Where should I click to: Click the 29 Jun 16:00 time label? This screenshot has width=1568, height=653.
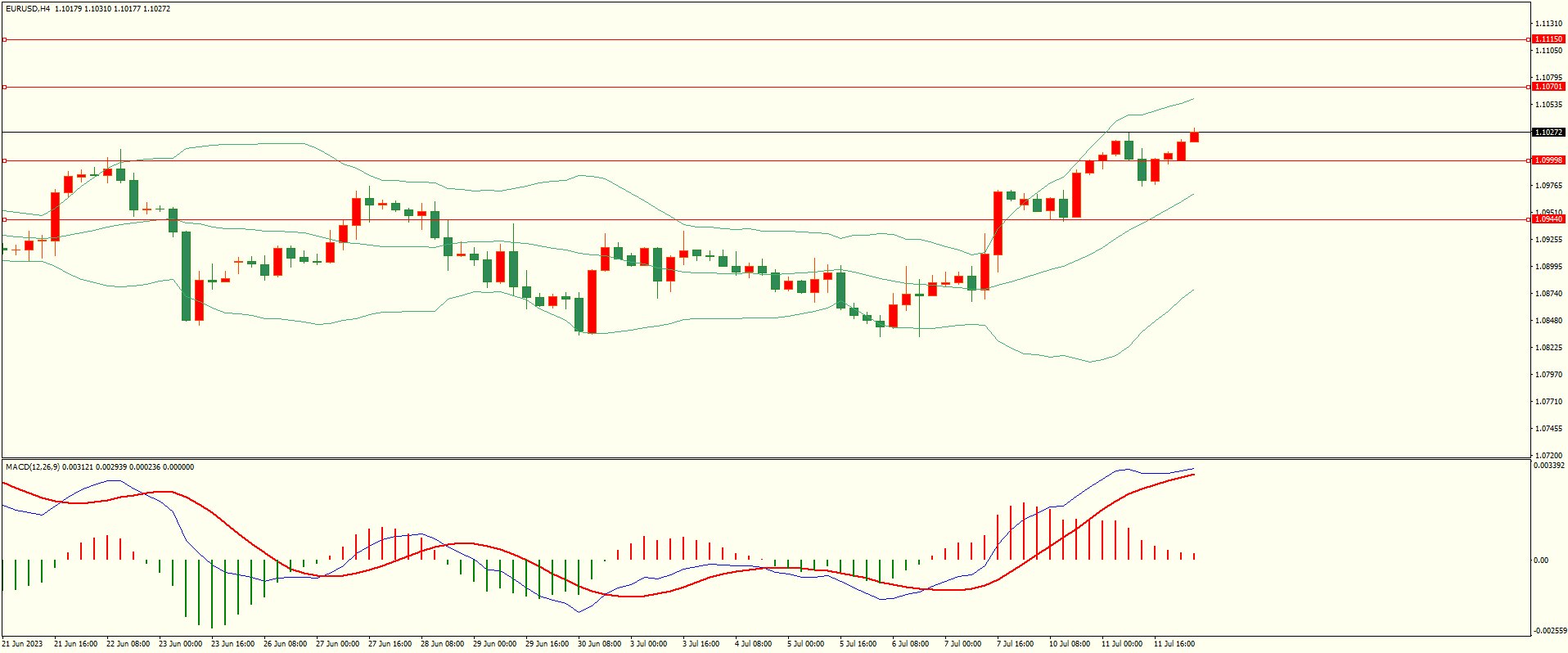tap(547, 644)
